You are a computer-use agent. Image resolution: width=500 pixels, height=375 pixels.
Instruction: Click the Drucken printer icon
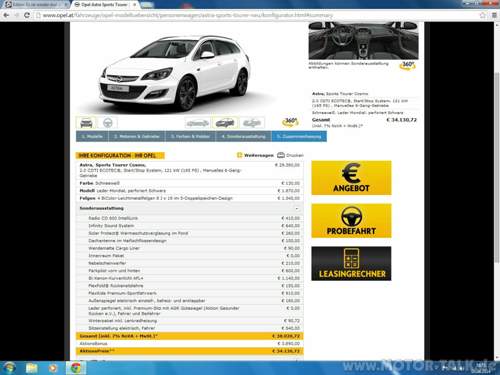[x=281, y=155]
